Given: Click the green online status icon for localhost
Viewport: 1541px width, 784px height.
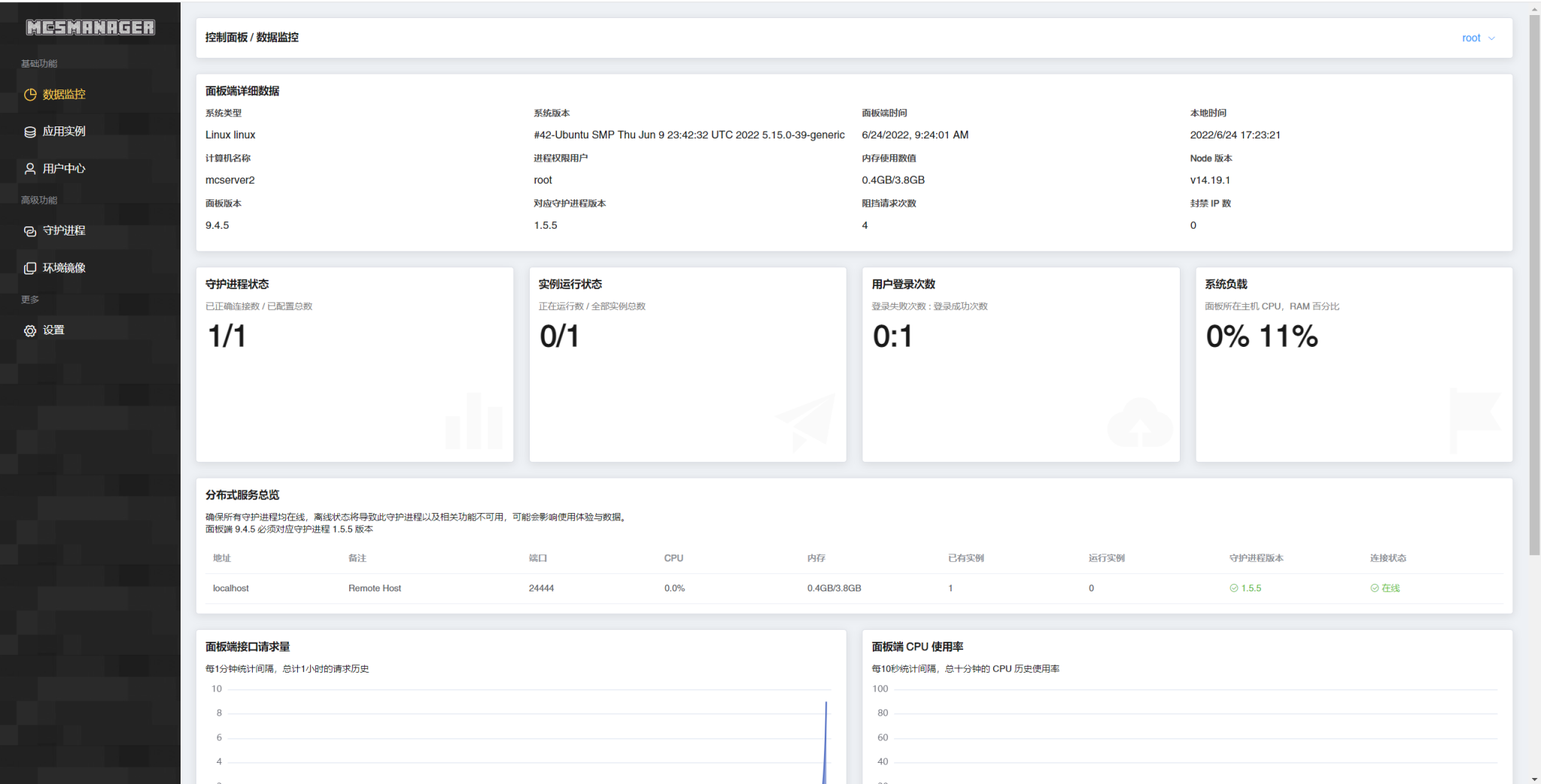Looking at the screenshot, I should 1375,588.
